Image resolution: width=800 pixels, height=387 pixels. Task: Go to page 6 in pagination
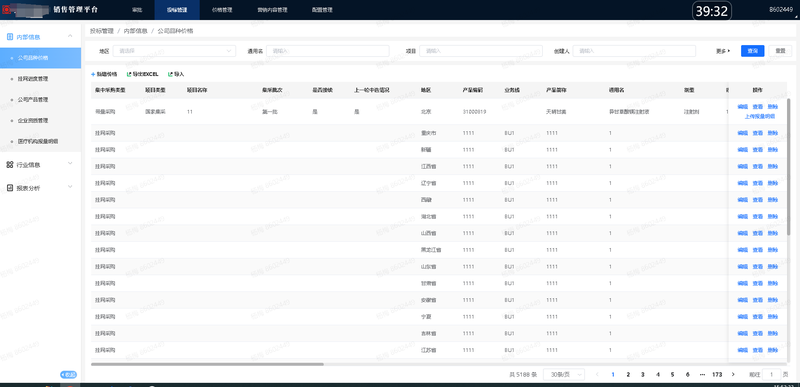(x=687, y=374)
